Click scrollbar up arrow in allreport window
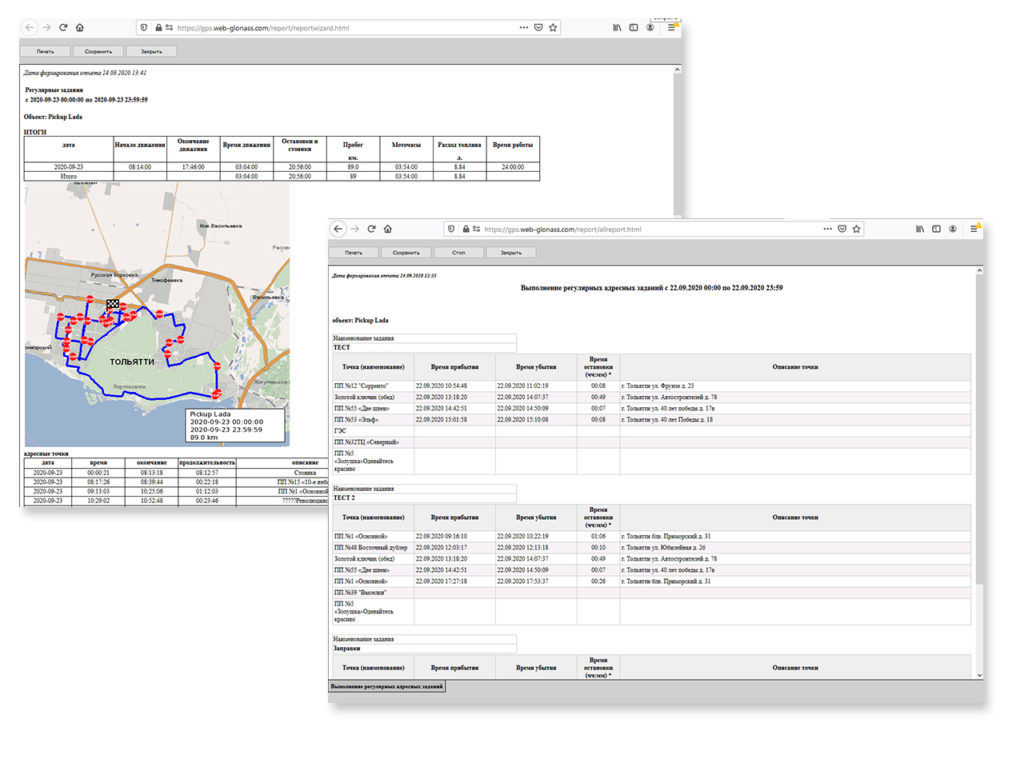The height and width of the screenshot is (759, 1024). pyautogui.click(x=979, y=270)
